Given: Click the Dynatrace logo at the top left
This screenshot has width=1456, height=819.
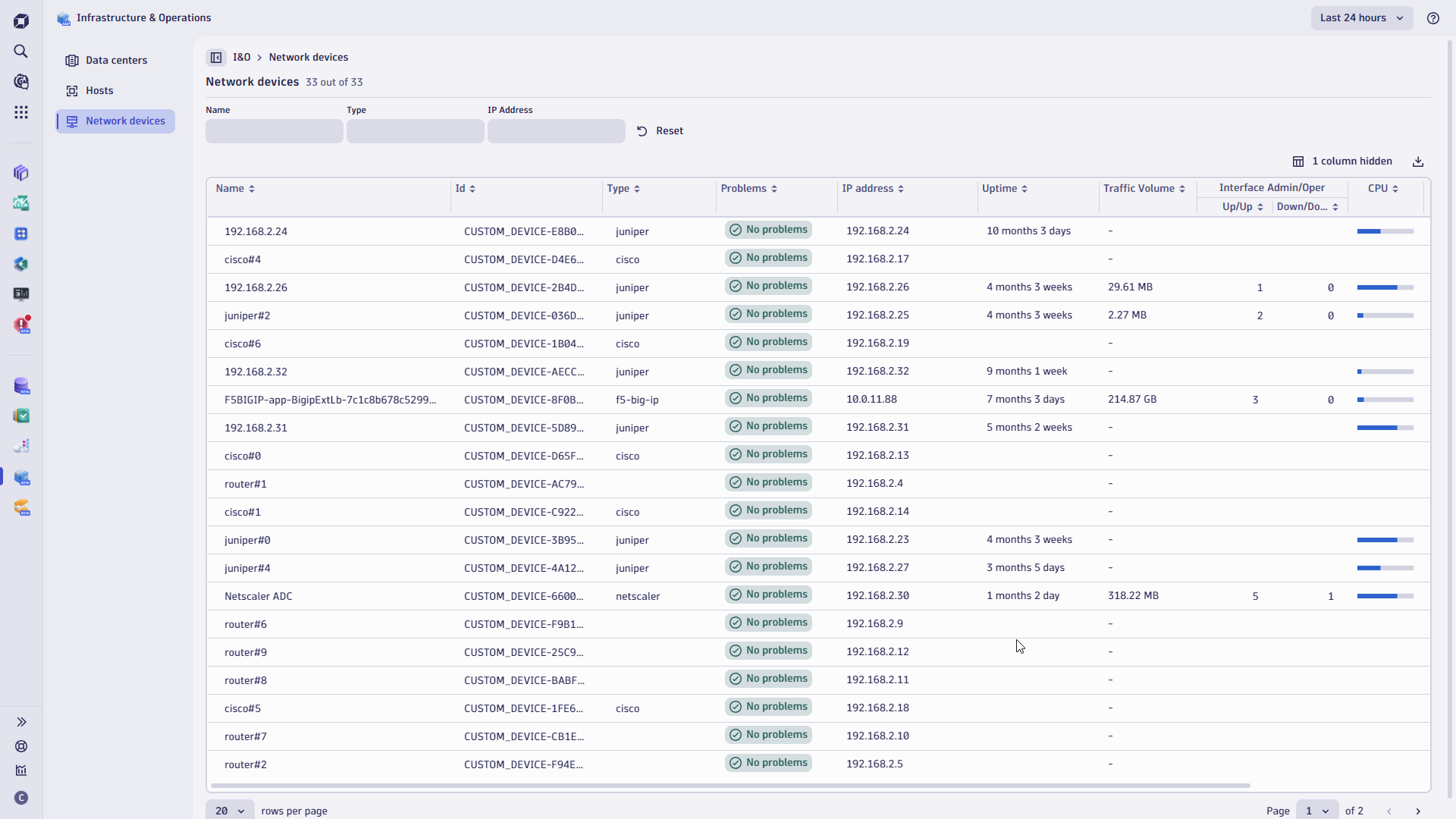Looking at the screenshot, I should click(21, 20).
